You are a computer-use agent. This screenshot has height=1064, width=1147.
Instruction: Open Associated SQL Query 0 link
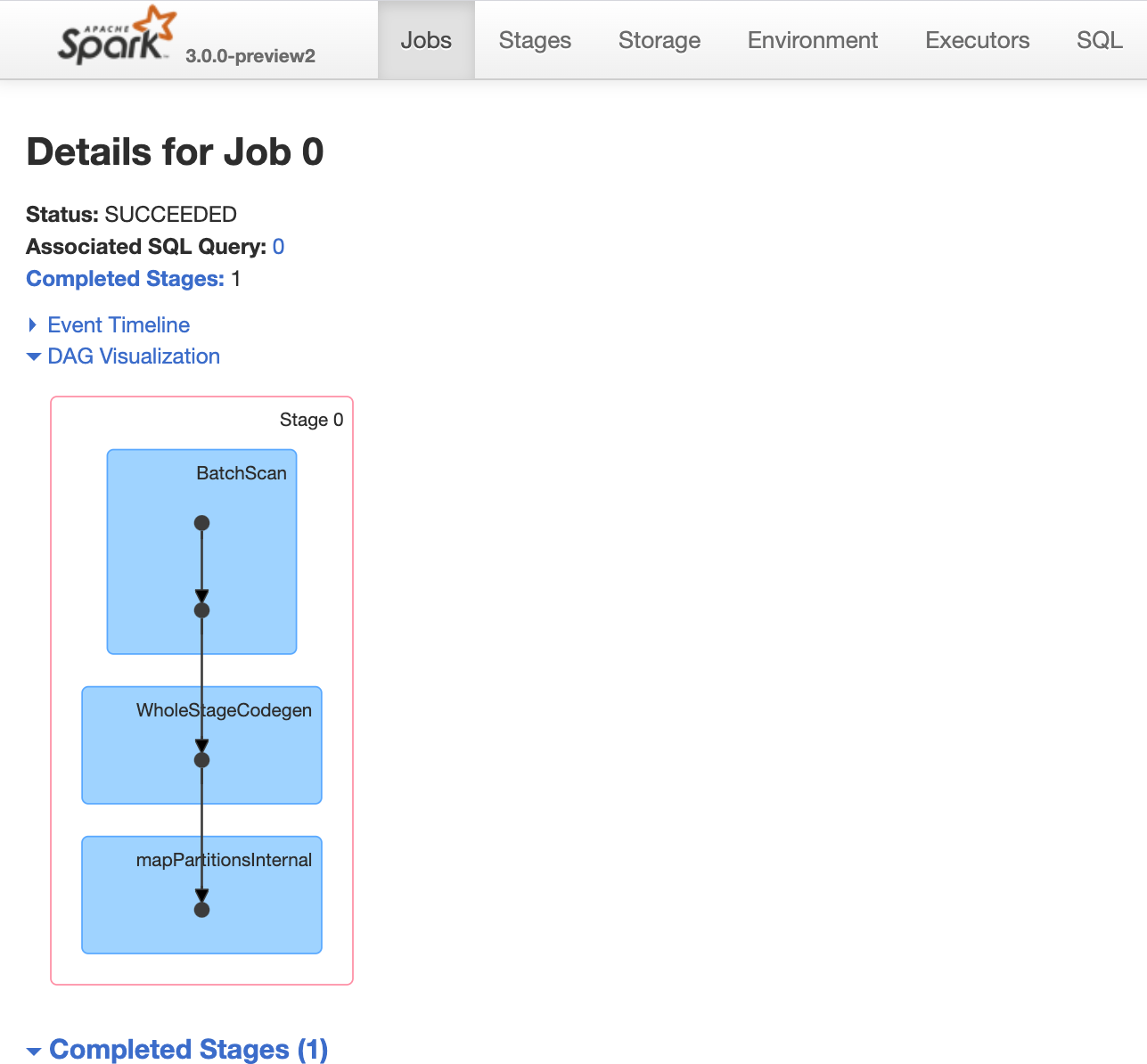pyautogui.click(x=279, y=247)
